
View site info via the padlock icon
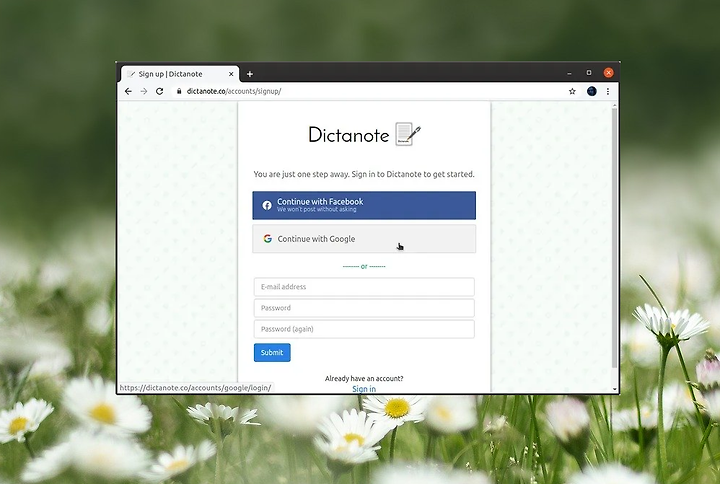point(179,91)
